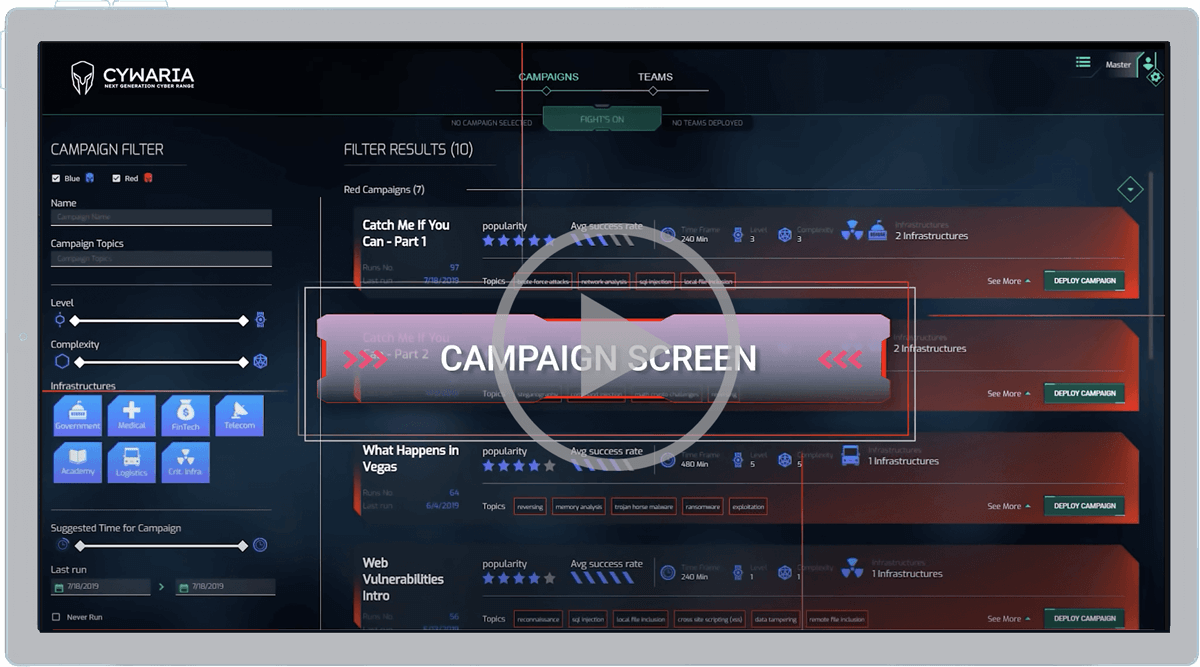Screen dimensions: 1200x667
Task: Adjust the Complexity slider's right handle
Action: pyautogui.click(x=244, y=362)
